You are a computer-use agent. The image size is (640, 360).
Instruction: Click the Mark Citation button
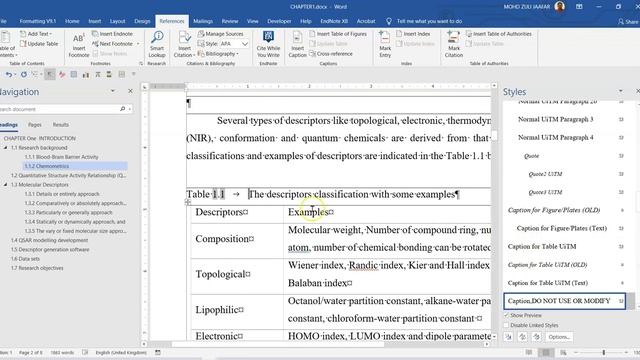[453, 45]
